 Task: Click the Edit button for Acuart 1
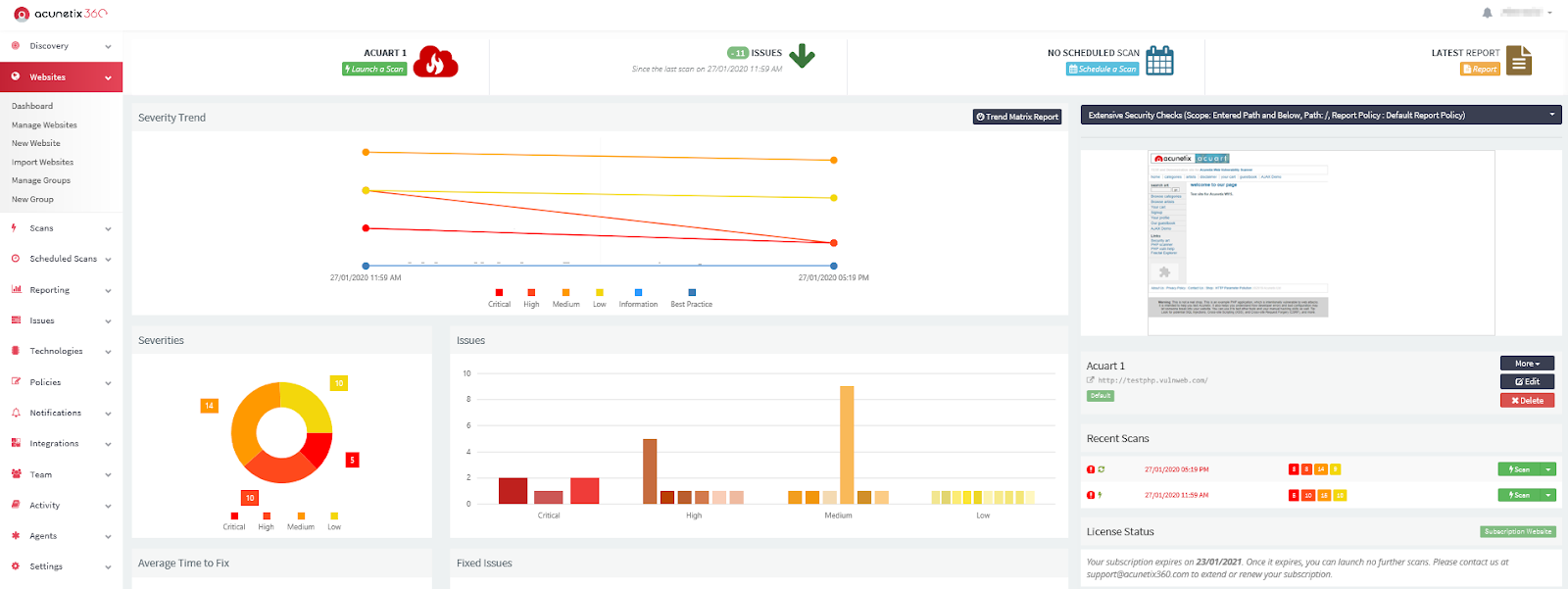1527,381
